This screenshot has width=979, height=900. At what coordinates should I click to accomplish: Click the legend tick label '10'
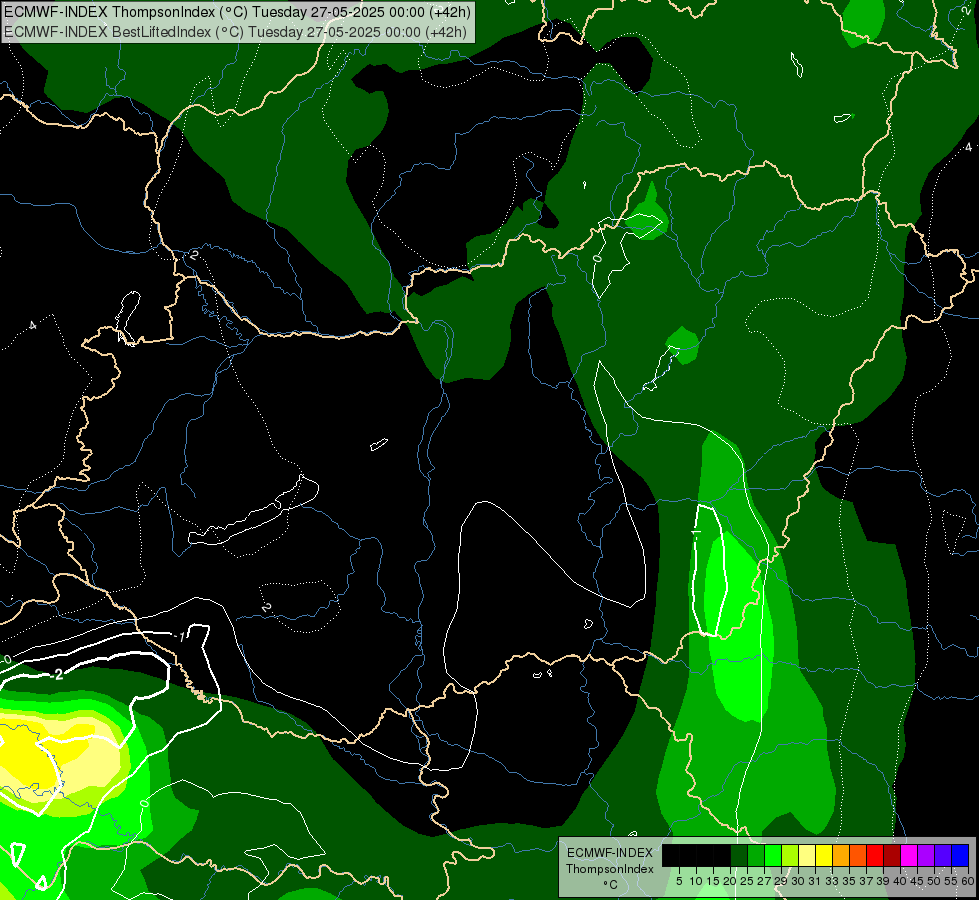tap(696, 881)
